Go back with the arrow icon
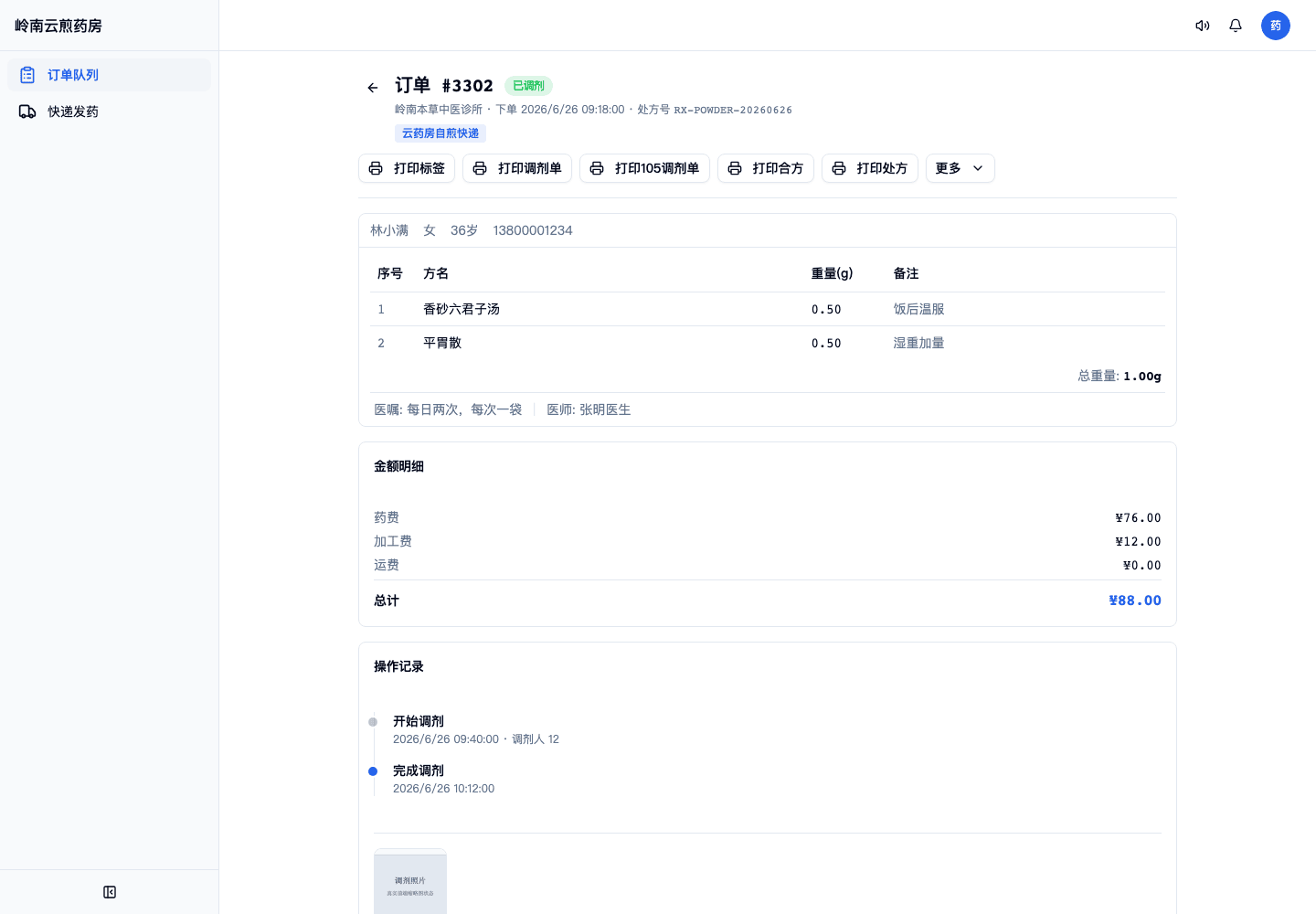 [x=373, y=88]
